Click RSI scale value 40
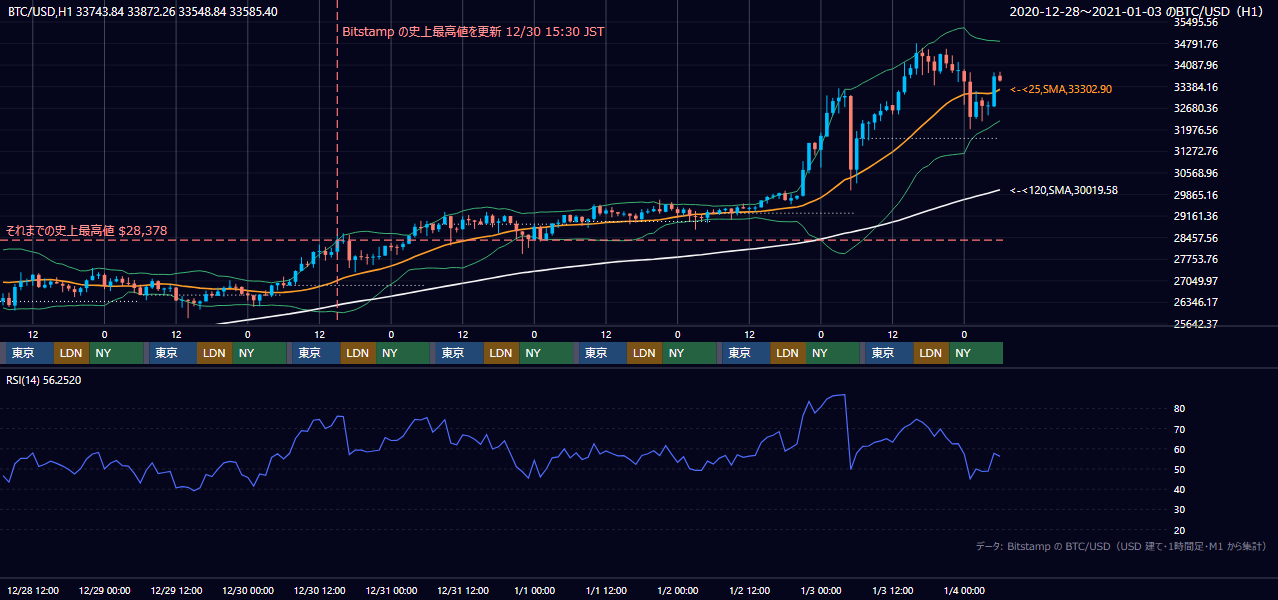1278x600 pixels. click(x=1180, y=489)
